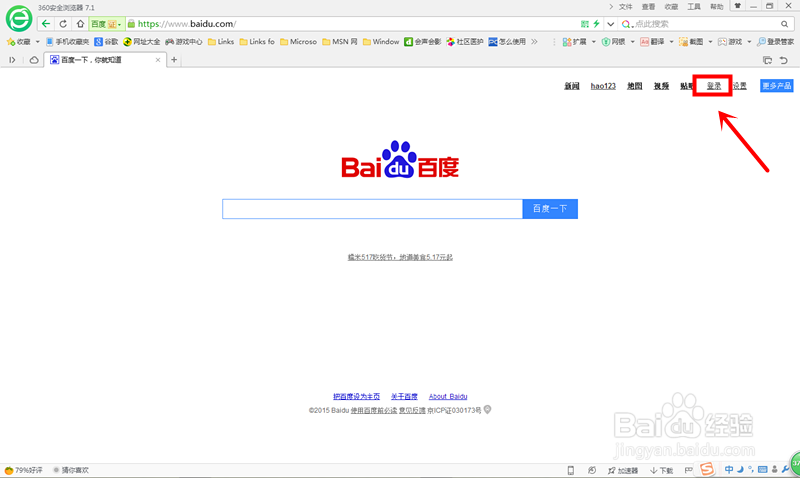This screenshot has height=478, width=800.
Task: Expand bookmarks overflow » chevron
Action: click(534, 42)
